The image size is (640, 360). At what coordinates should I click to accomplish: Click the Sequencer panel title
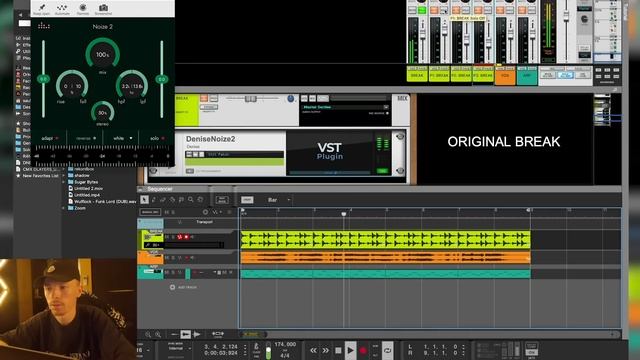click(160, 189)
